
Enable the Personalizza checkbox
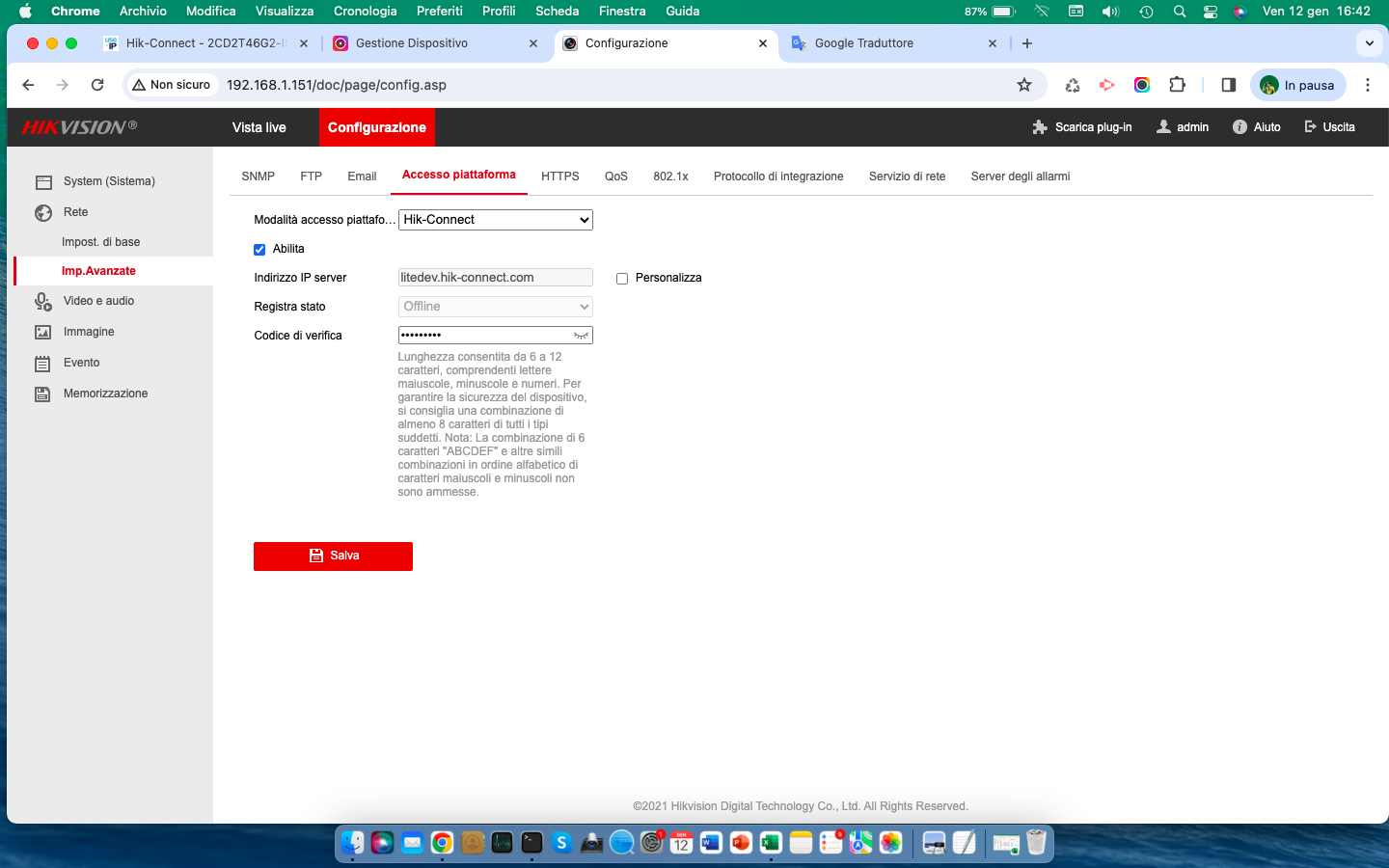(622, 279)
